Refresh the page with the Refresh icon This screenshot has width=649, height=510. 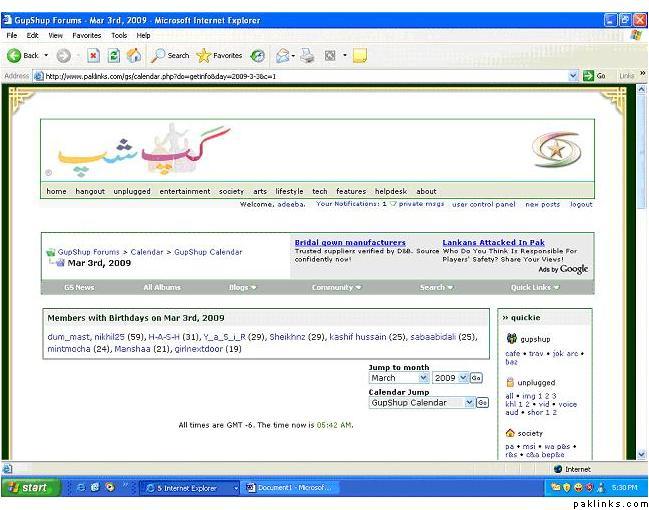tap(113, 55)
